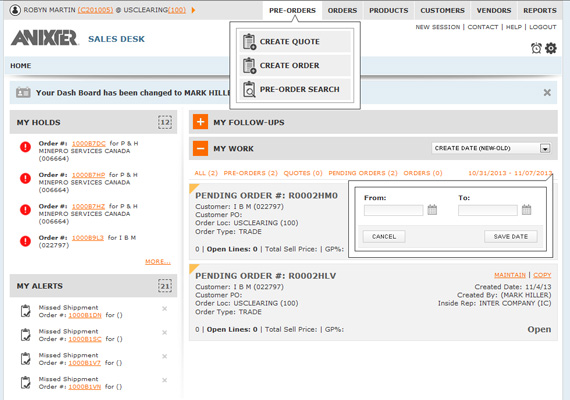The width and height of the screenshot is (570, 400).
Task: Open the Help link
Action: 514,27
